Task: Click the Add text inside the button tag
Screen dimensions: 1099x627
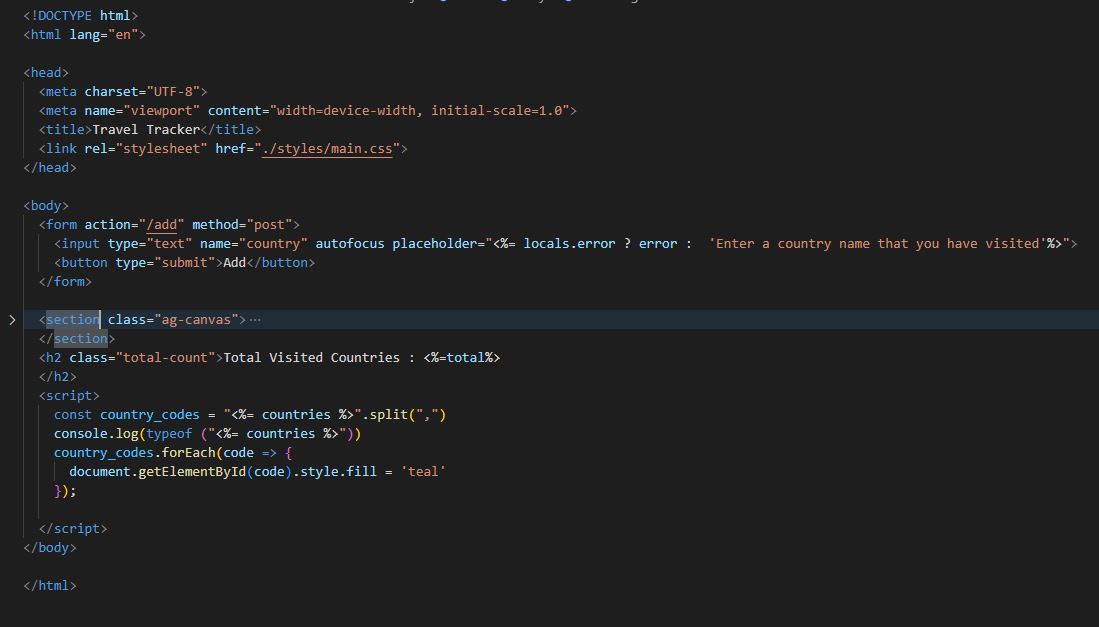Action: (x=234, y=262)
